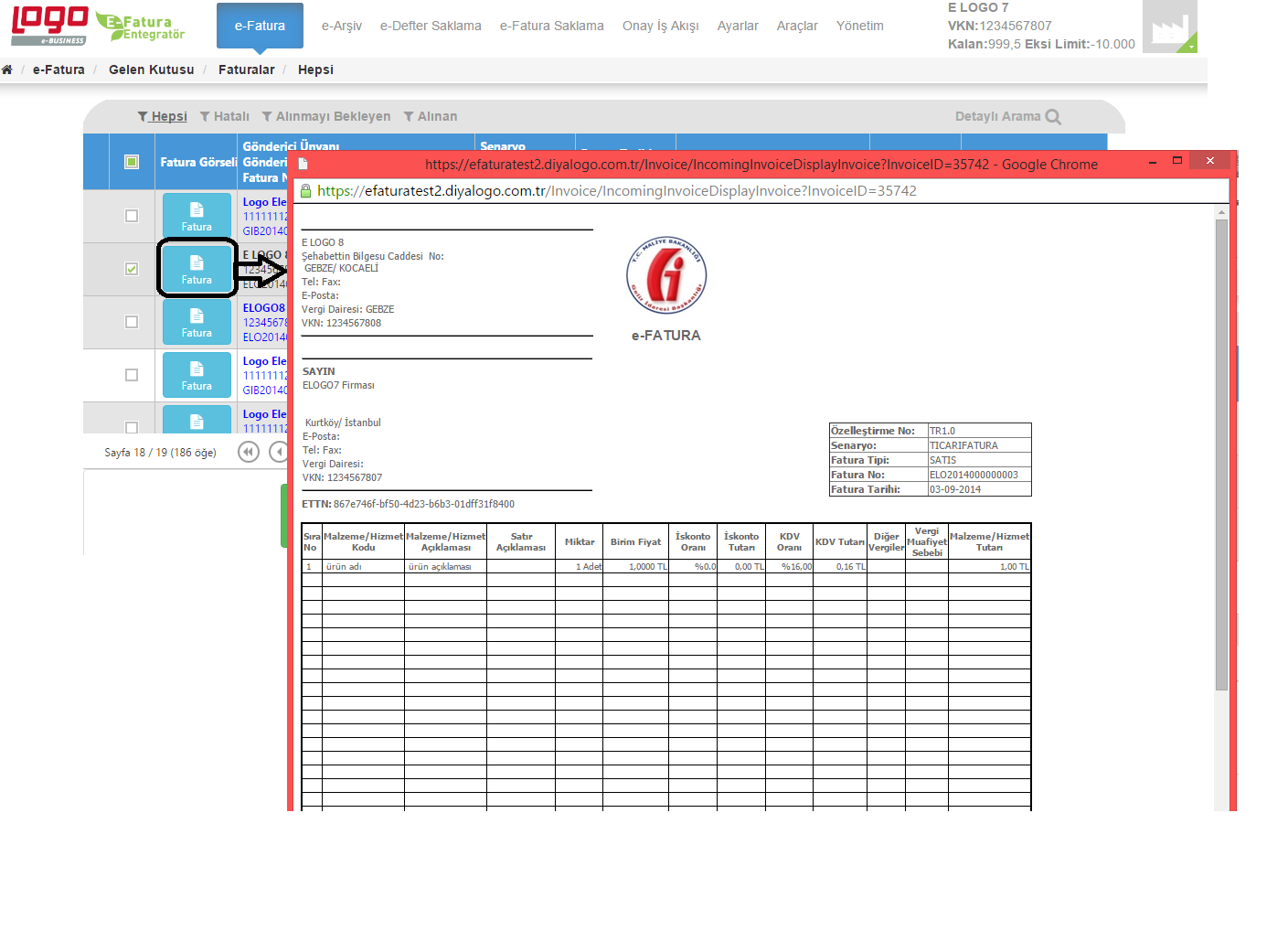Check the fourth row's checkbox
This screenshot has height=952, width=1288.
coord(132,375)
